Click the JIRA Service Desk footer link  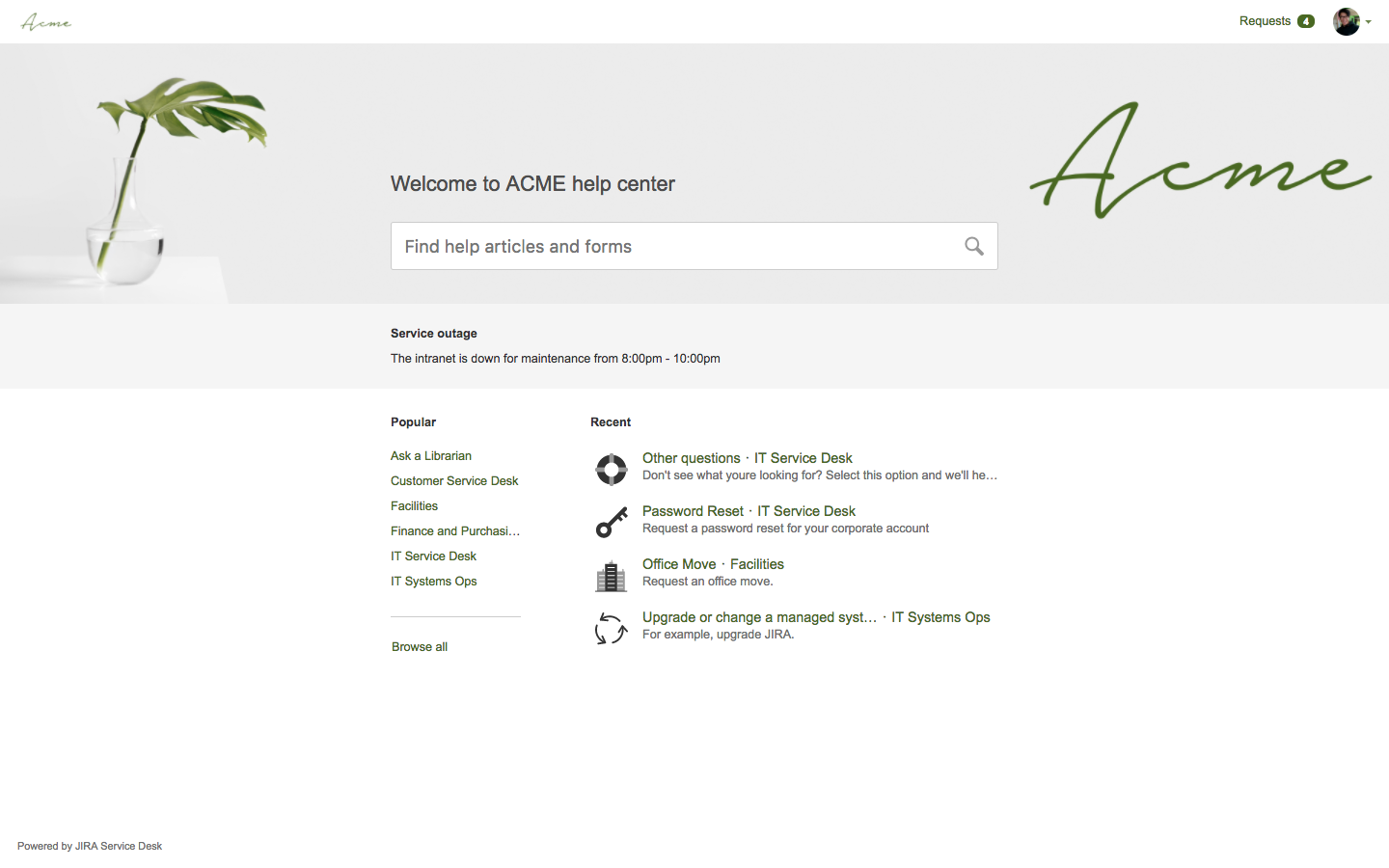[x=118, y=846]
